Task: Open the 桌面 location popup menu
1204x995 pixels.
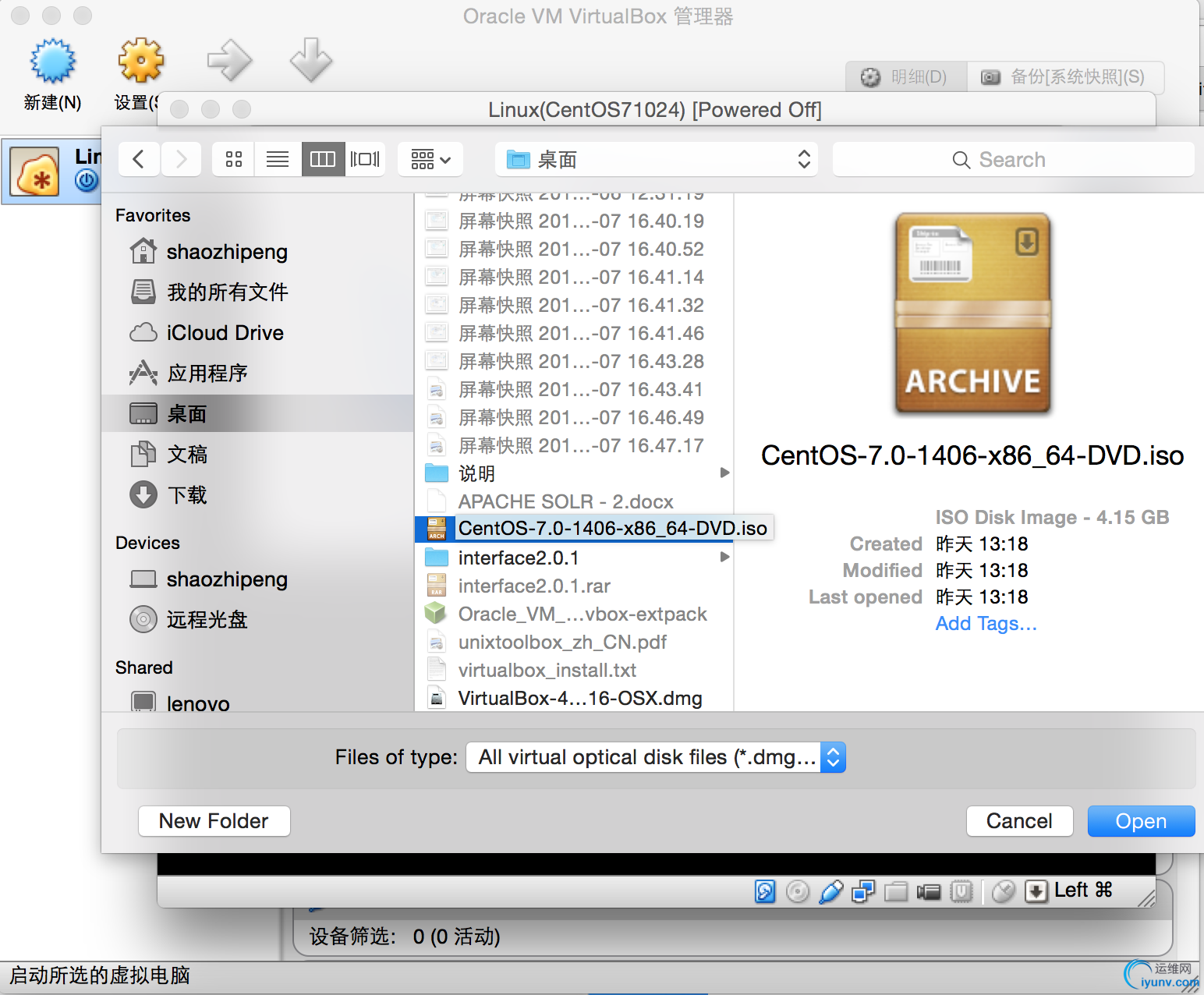Action: click(657, 159)
